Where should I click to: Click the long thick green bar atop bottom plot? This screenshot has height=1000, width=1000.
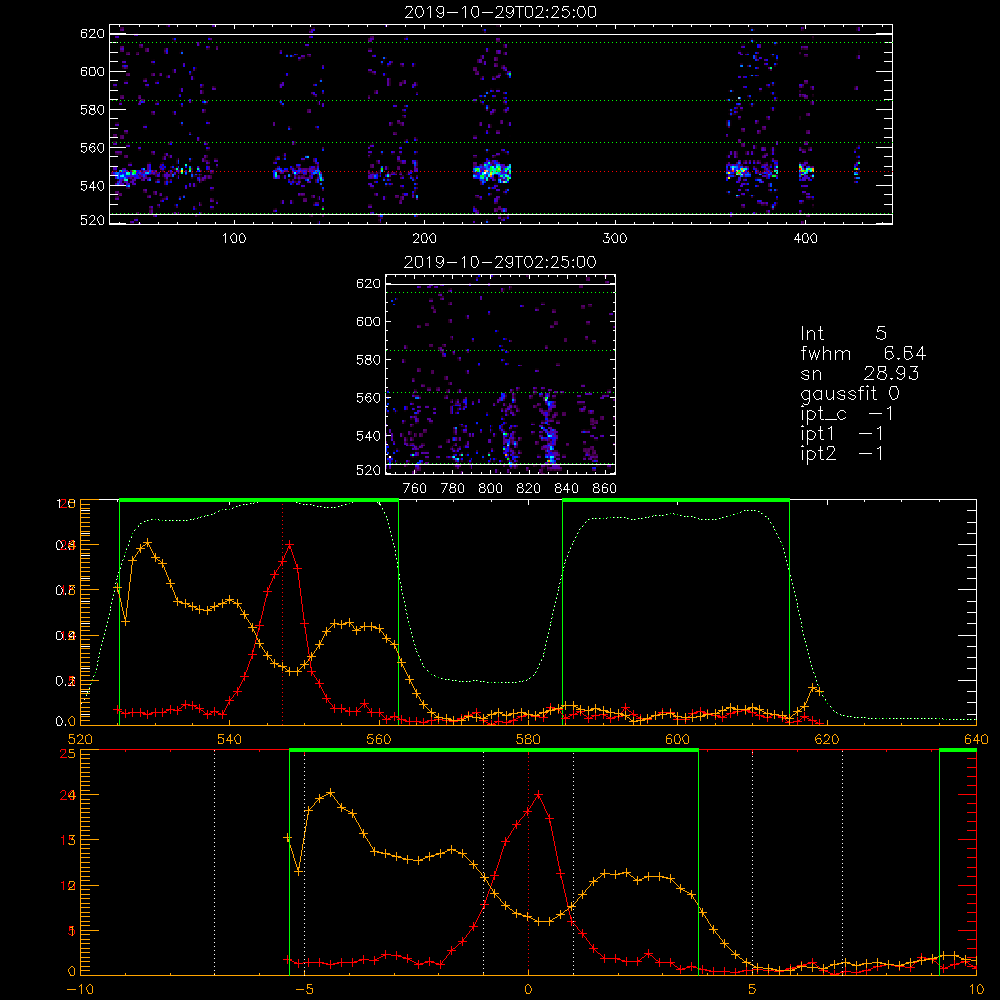(494, 750)
